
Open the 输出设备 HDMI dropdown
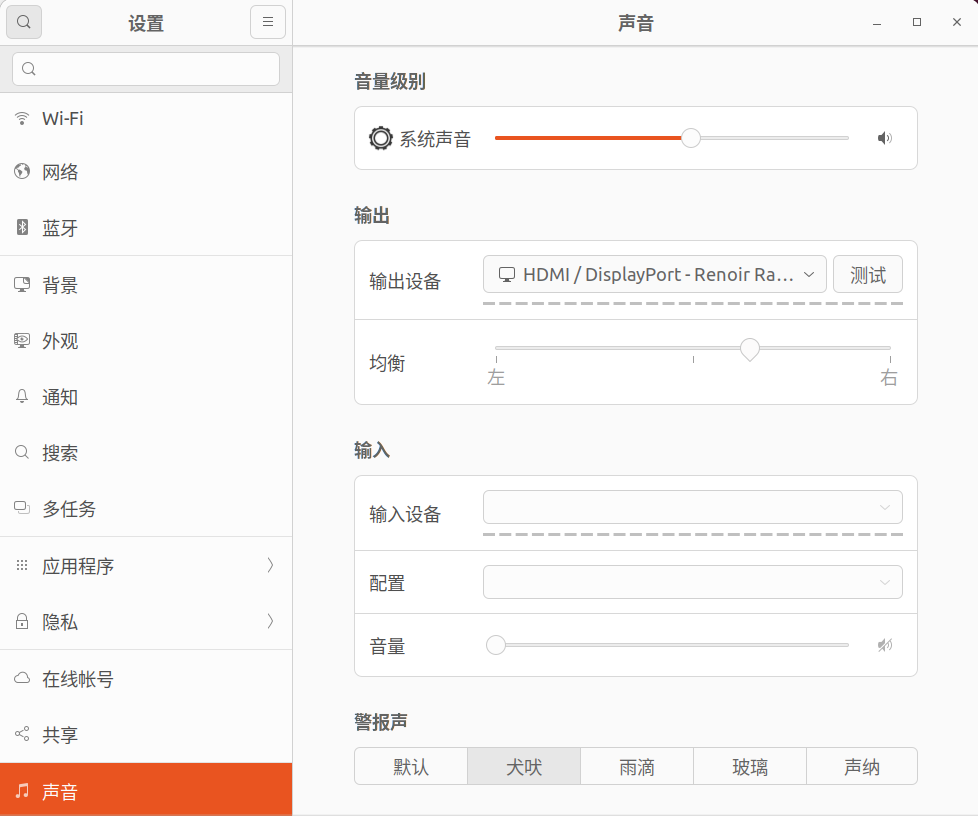(x=654, y=274)
